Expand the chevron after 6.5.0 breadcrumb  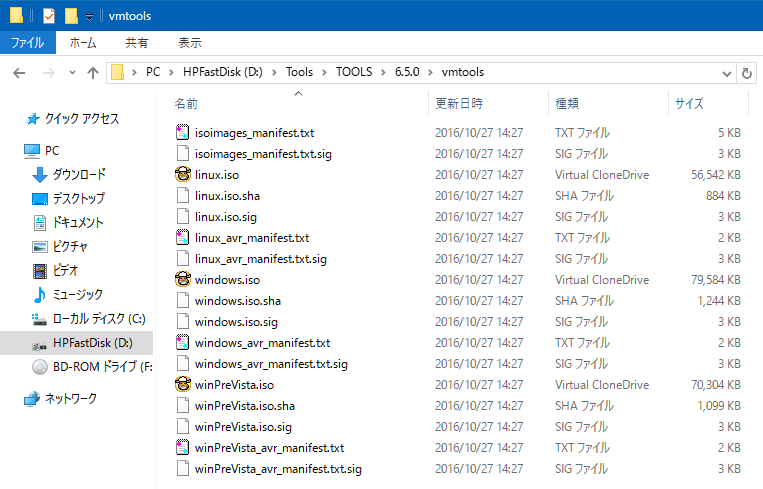click(x=430, y=72)
